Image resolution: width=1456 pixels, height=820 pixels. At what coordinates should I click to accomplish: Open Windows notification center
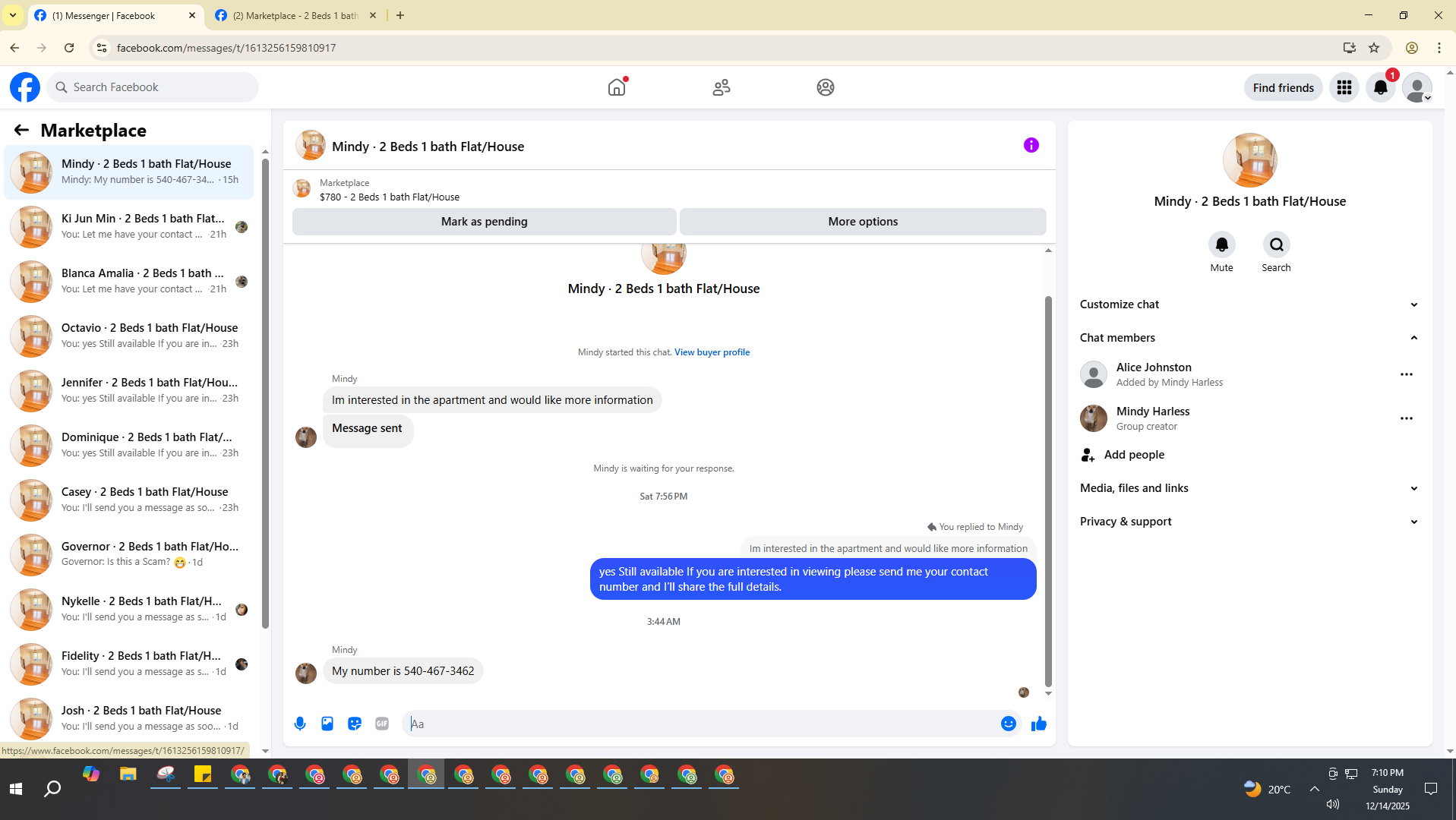pos(1431,789)
